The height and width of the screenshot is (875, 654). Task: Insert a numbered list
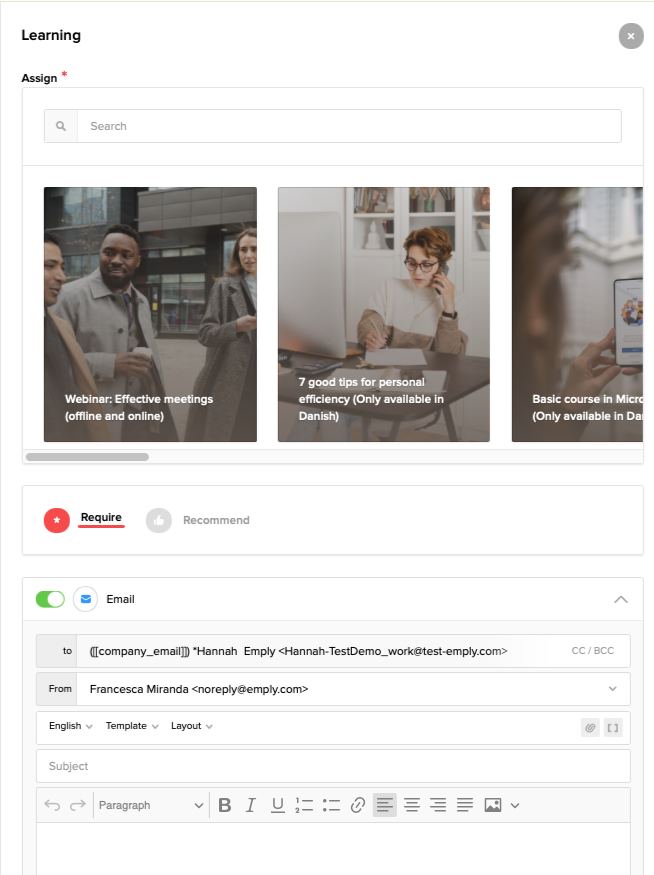(305, 805)
